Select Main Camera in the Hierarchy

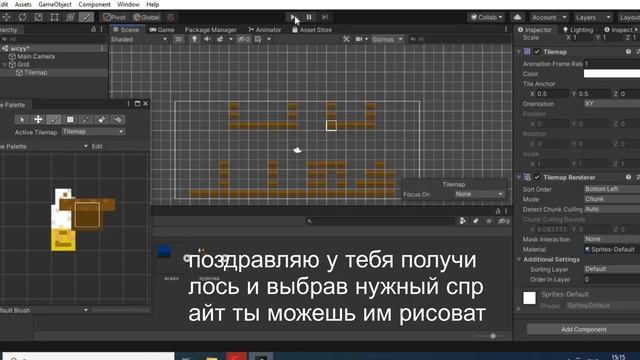[36, 56]
